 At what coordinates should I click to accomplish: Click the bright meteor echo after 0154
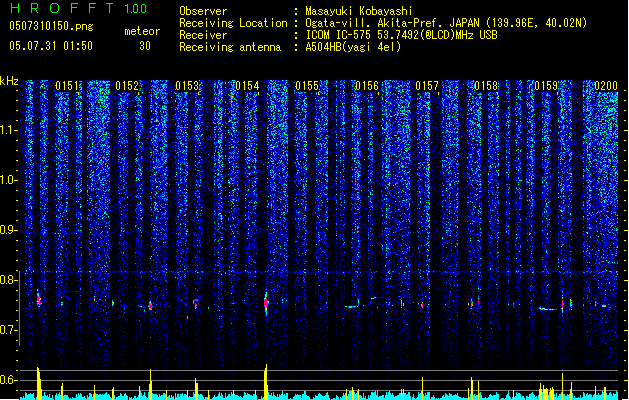point(266,302)
